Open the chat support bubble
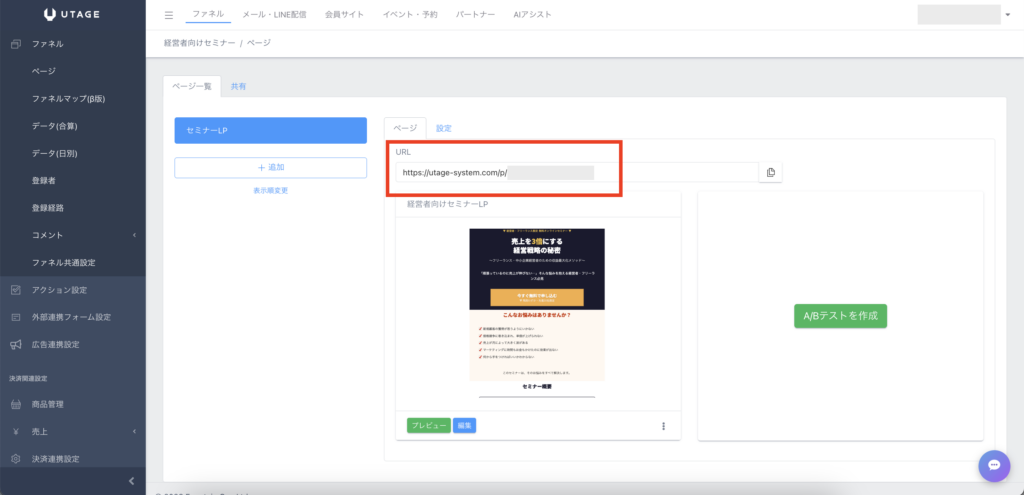 tap(993, 465)
